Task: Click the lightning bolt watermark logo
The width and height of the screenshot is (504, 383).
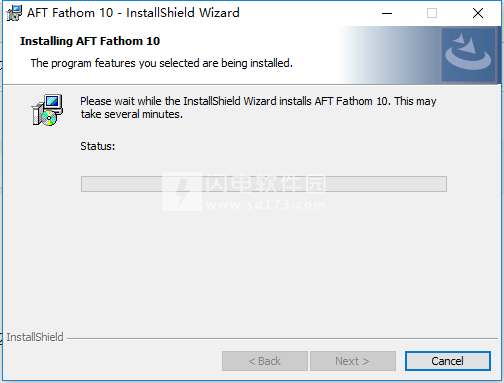Action: [182, 191]
